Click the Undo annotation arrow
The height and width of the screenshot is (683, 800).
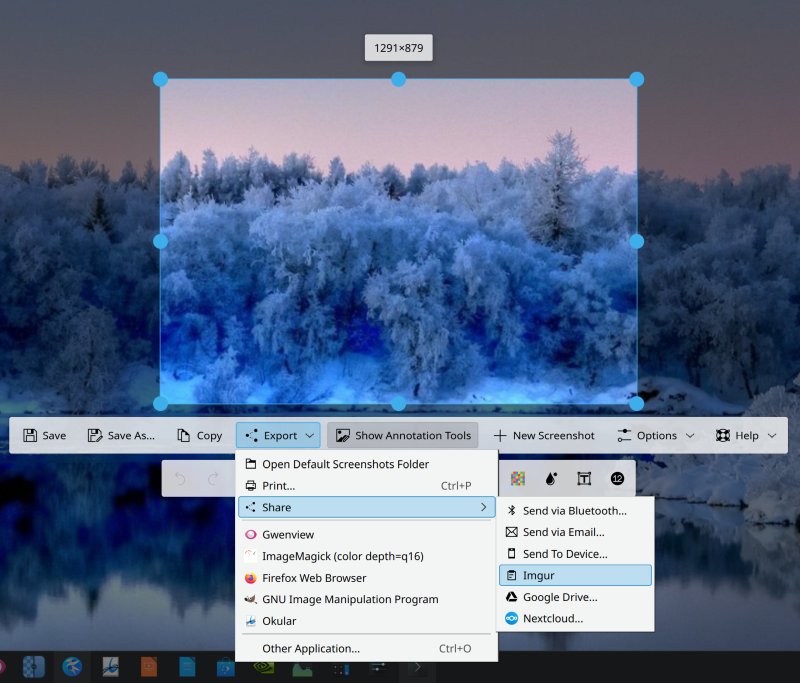[180, 479]
